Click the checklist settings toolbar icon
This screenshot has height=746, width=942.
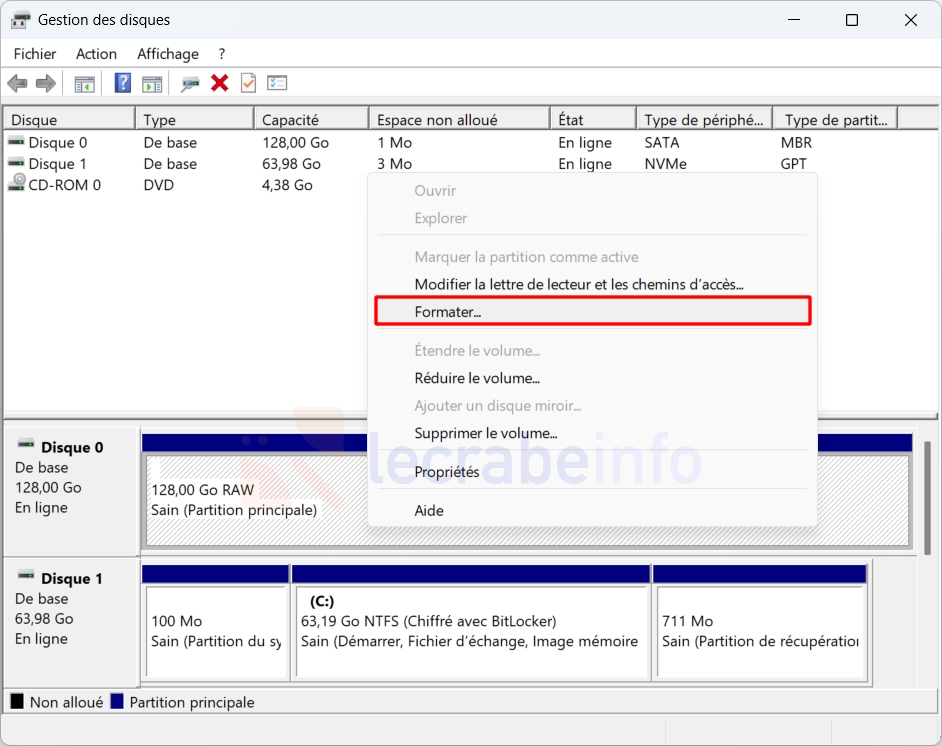277,83
